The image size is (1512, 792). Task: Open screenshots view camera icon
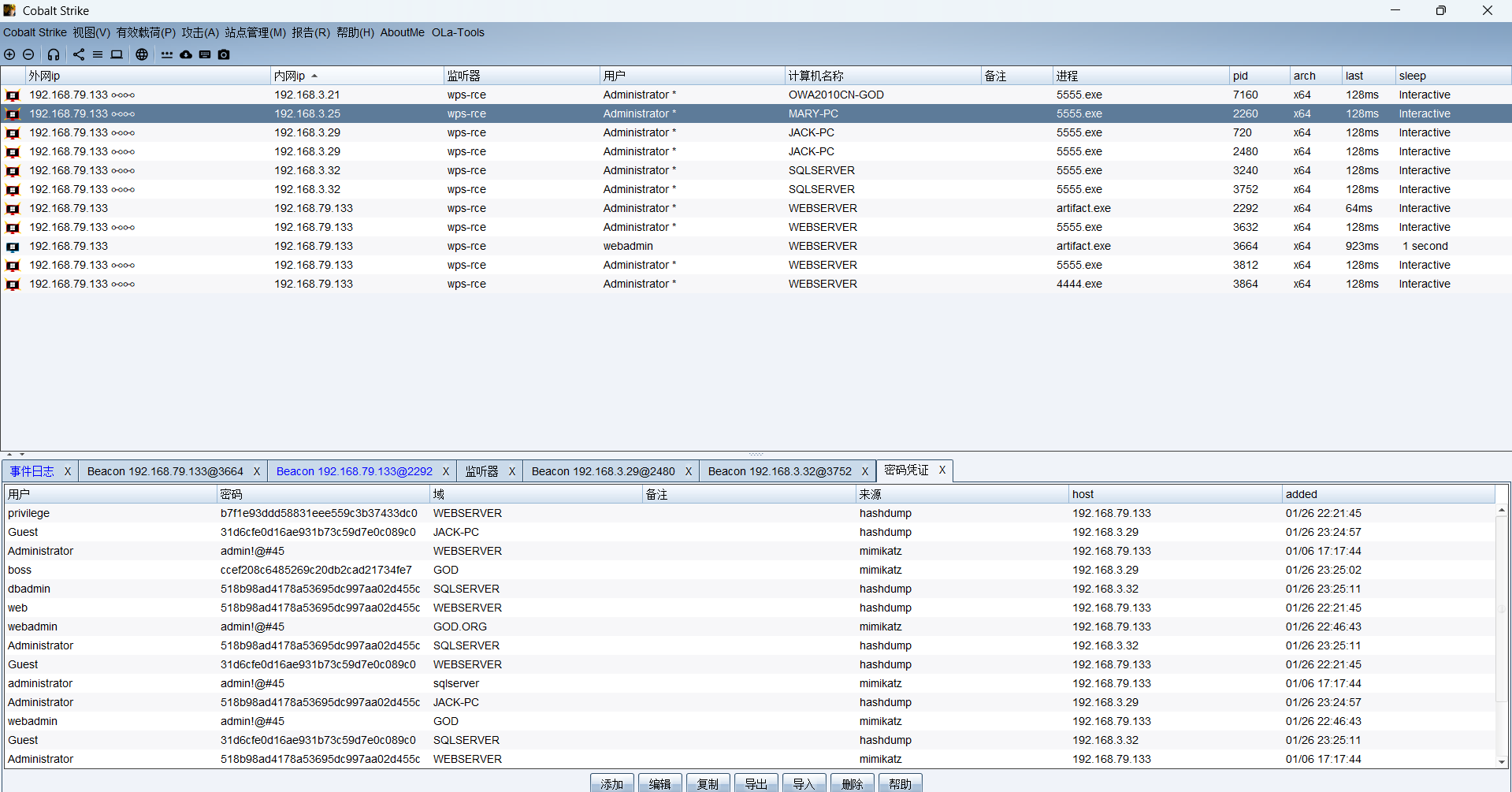(224, 54)
